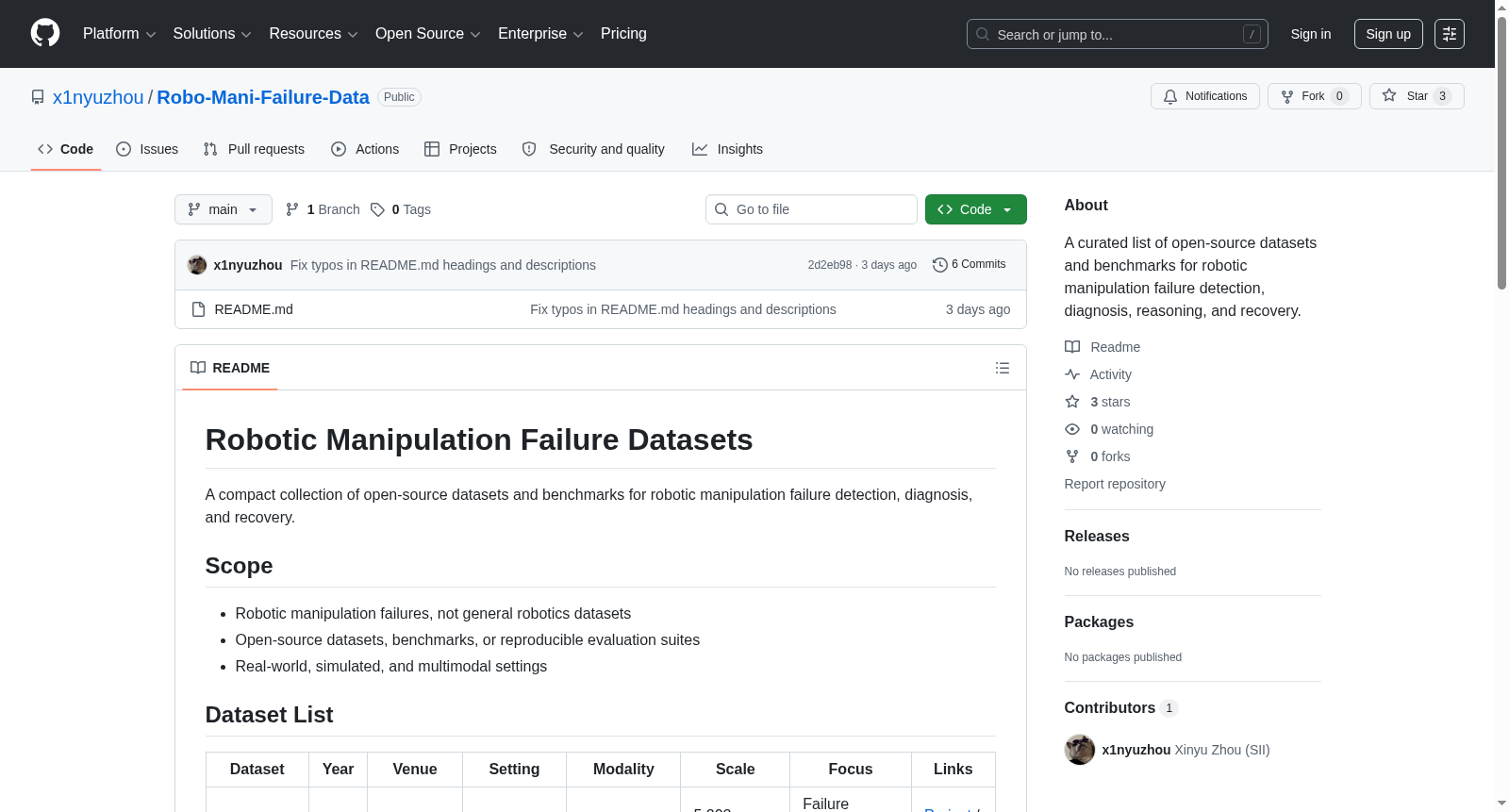
Task: Focus the Go to file search box
Action: pyautogui.click(x=811, y=209)
